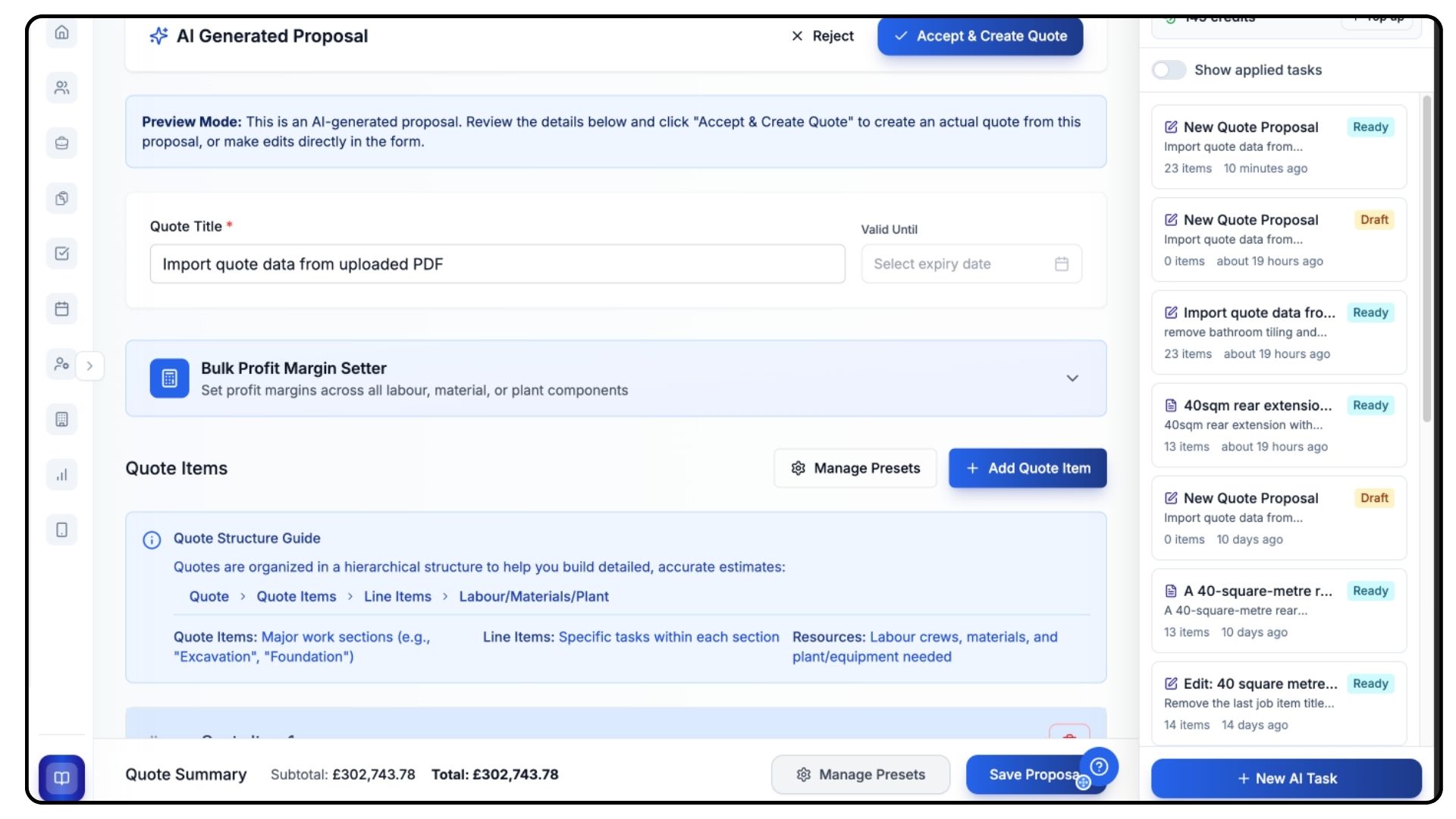Open the people/clients sidebar icon
Viewport: 1456px width, 819px height.
[62, 88]
